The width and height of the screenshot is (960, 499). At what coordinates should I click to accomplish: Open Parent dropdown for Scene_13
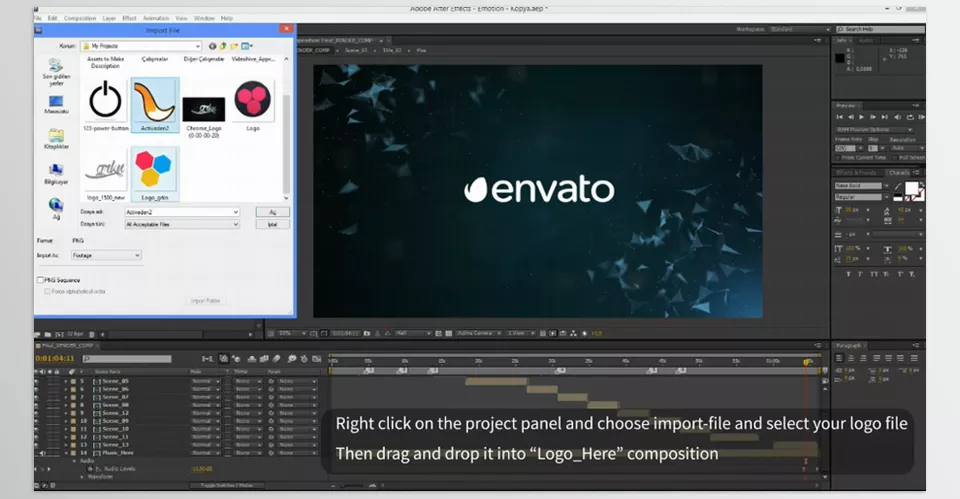pos(298,445)
